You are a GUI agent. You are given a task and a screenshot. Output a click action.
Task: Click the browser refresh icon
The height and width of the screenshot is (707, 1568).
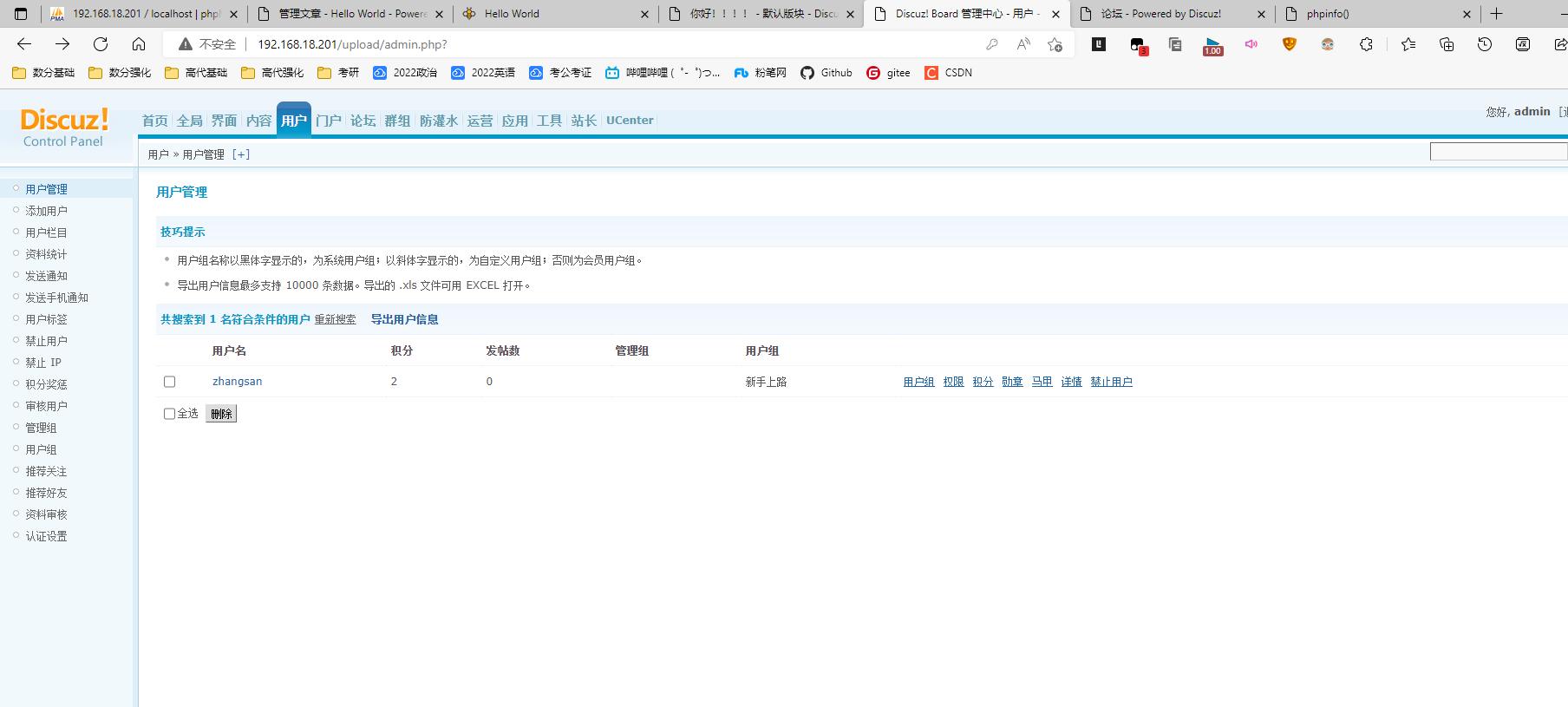tap(101, 44)
